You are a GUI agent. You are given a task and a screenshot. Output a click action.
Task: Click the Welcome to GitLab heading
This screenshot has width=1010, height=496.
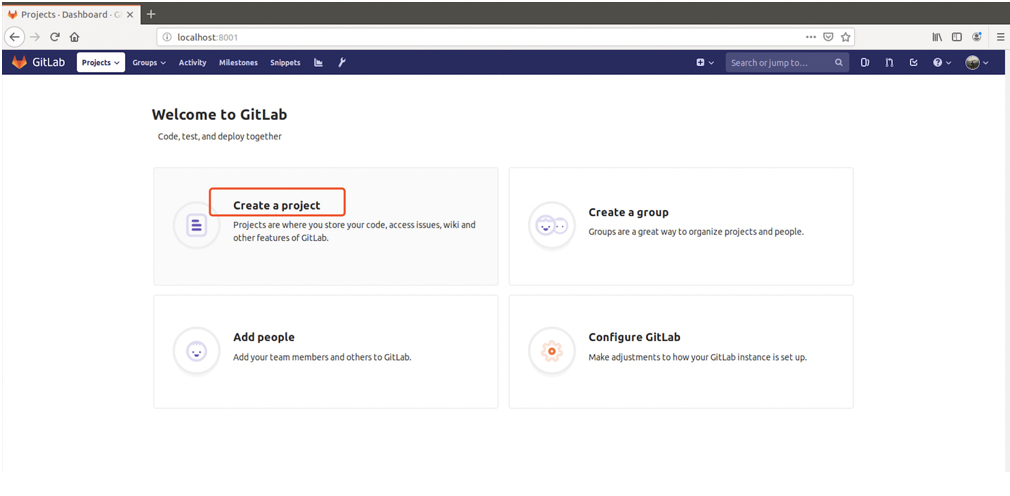[x=220, y=115]
